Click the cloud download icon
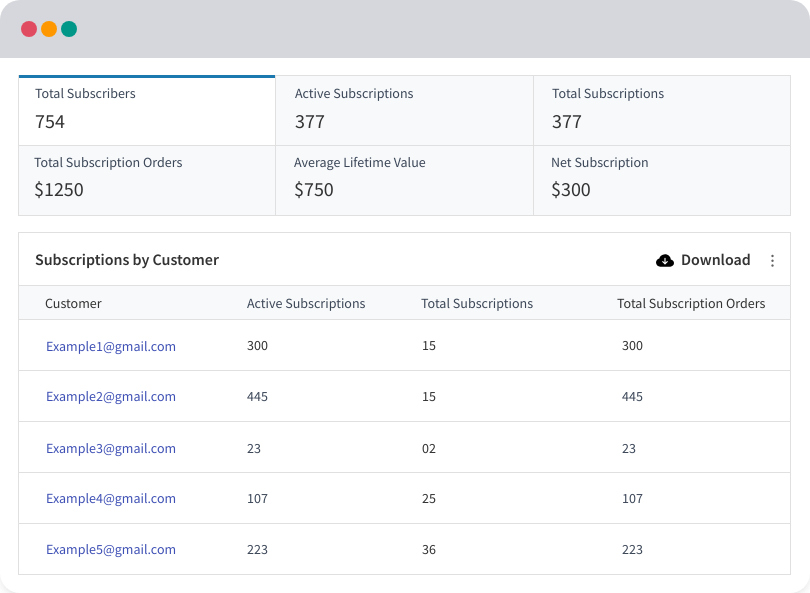 tap(665, 261)
